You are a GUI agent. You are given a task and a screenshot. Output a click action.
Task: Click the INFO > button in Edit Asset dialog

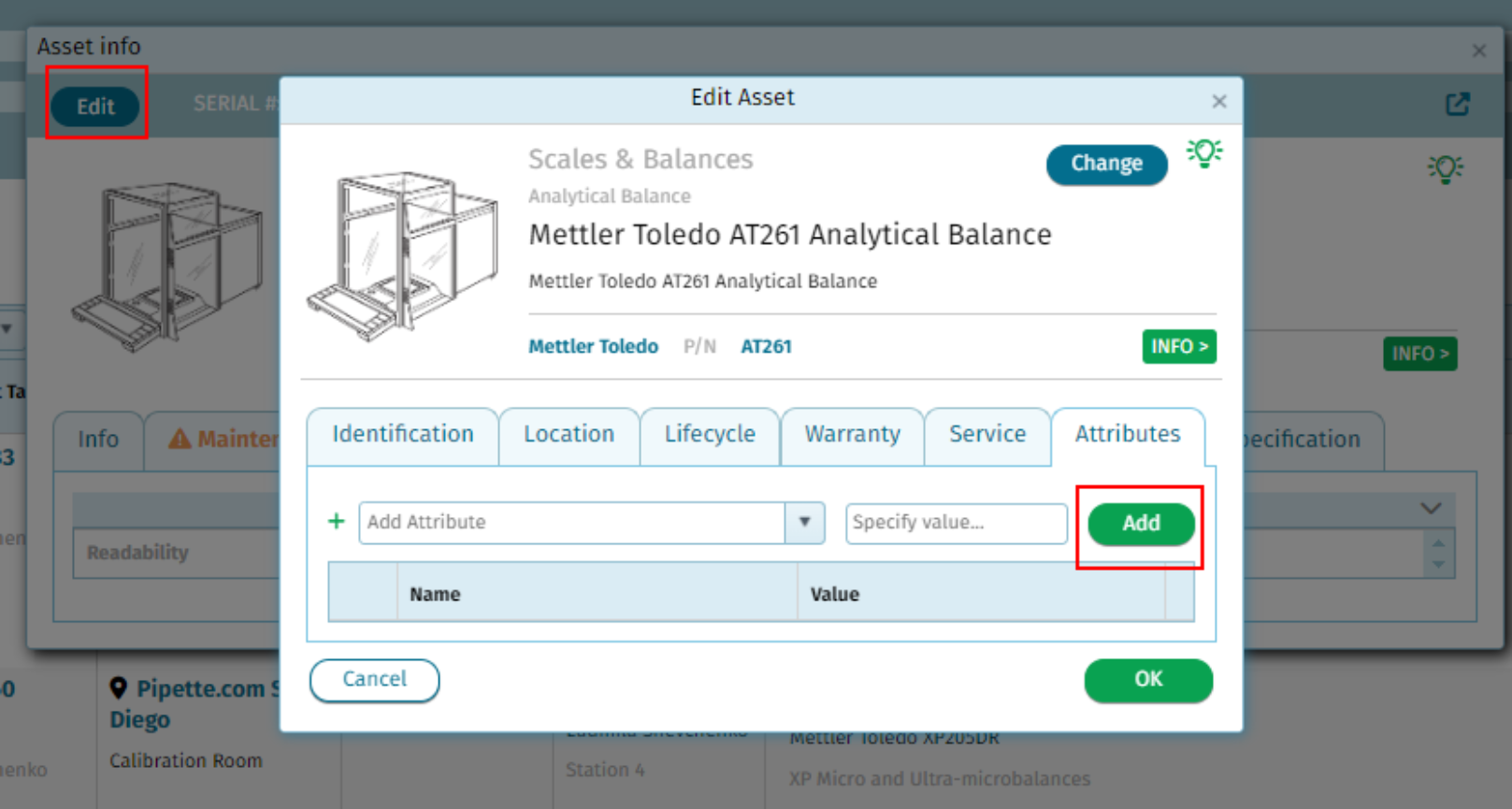1178,347
